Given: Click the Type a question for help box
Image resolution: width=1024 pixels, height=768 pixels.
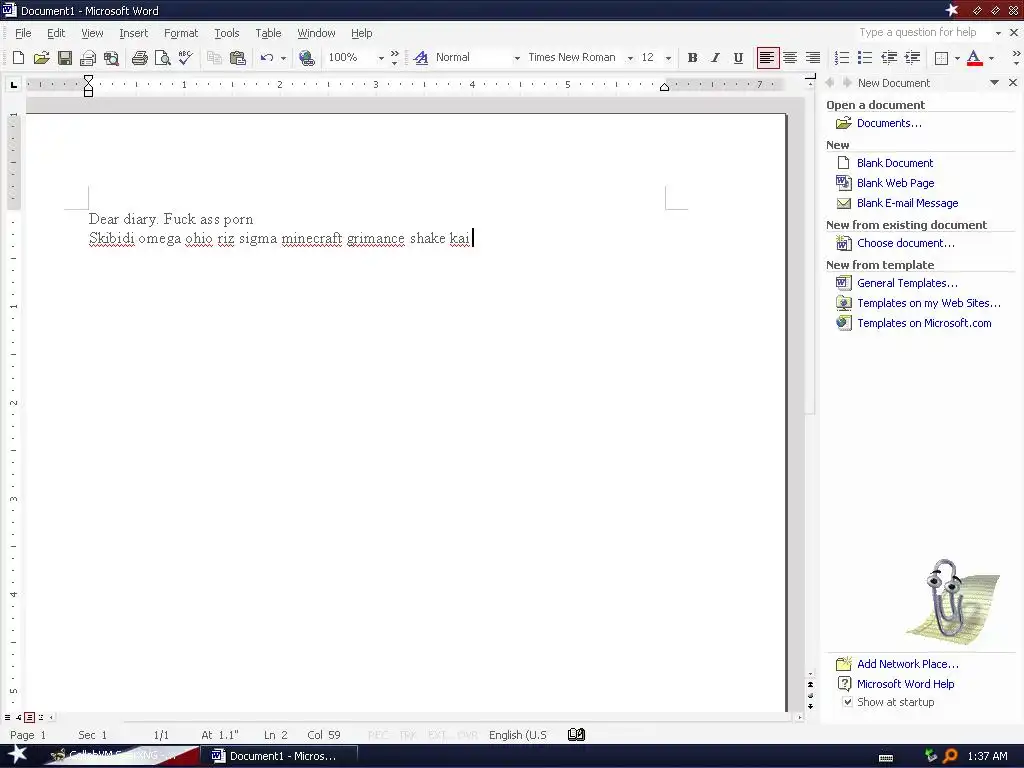Looking at the screenshot, I should (922, 33).
